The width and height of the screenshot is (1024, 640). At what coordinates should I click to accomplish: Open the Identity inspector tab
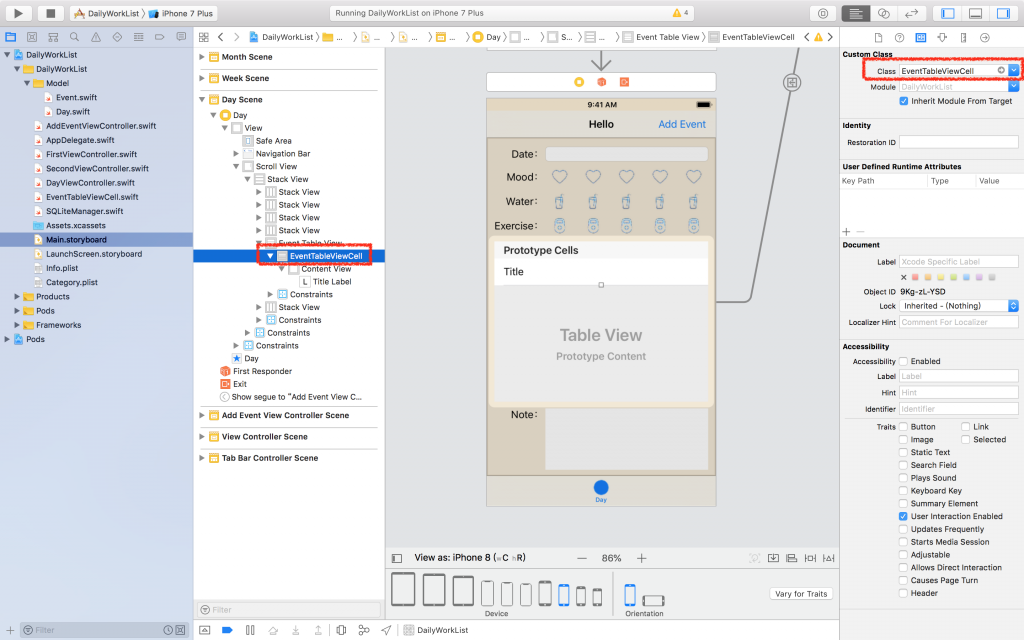[921, 38]
